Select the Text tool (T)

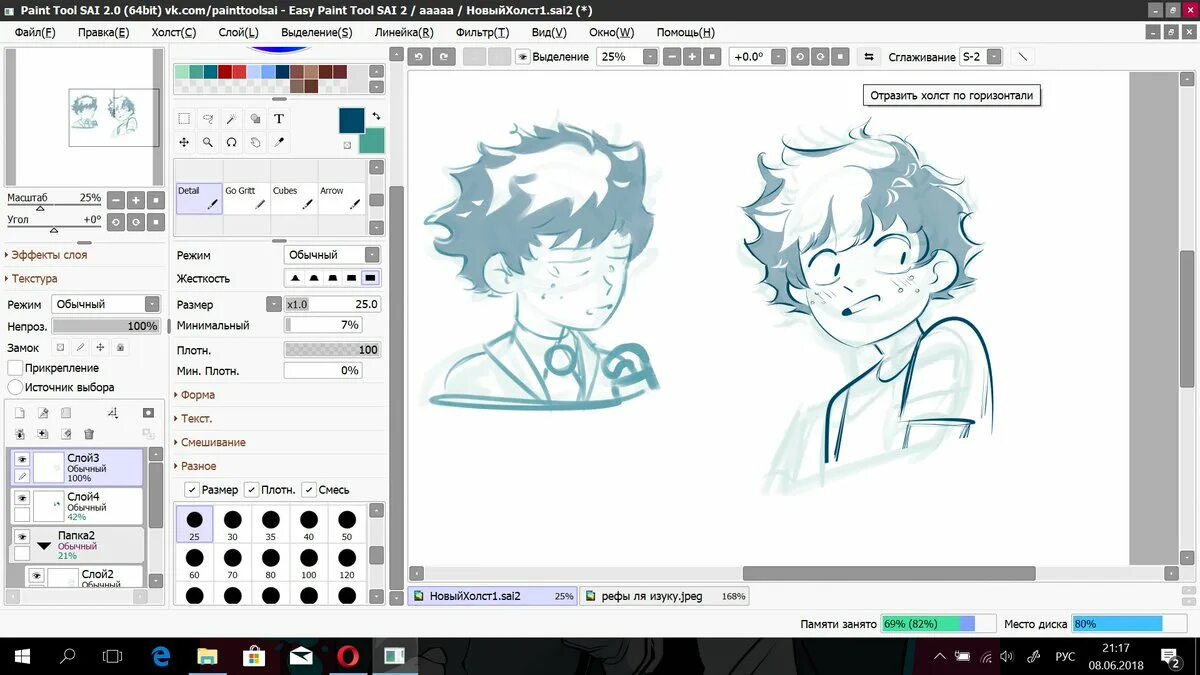pyautogui.click(x=279, y=119)
